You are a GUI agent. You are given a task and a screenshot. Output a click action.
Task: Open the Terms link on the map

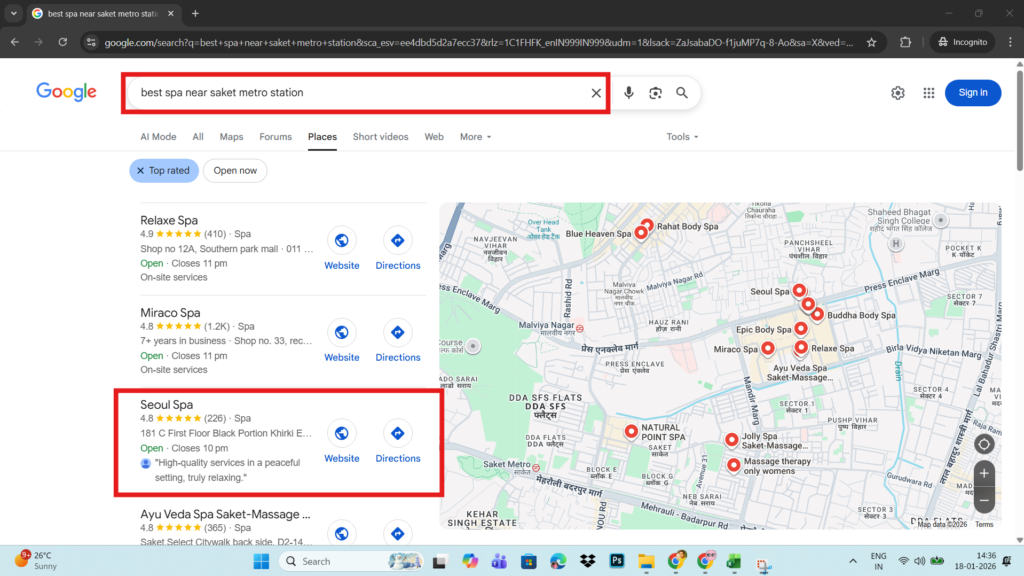(984, 523)
